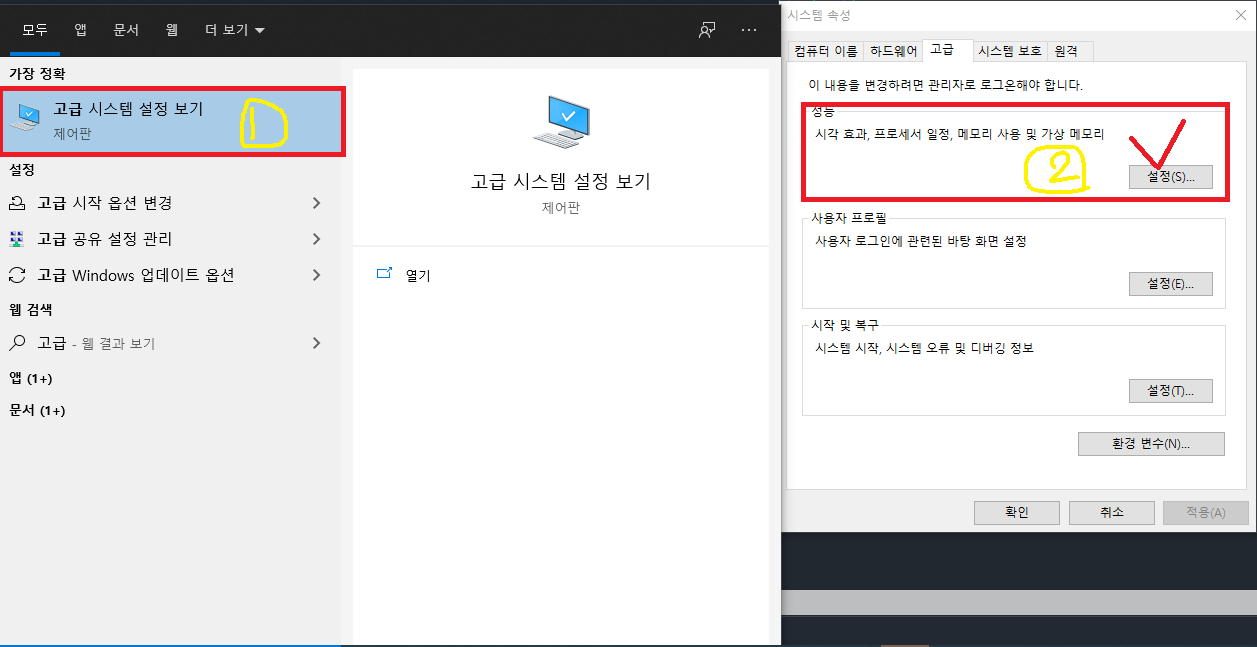
Task: Select the 모두 search filter tab
Action: 35,30
